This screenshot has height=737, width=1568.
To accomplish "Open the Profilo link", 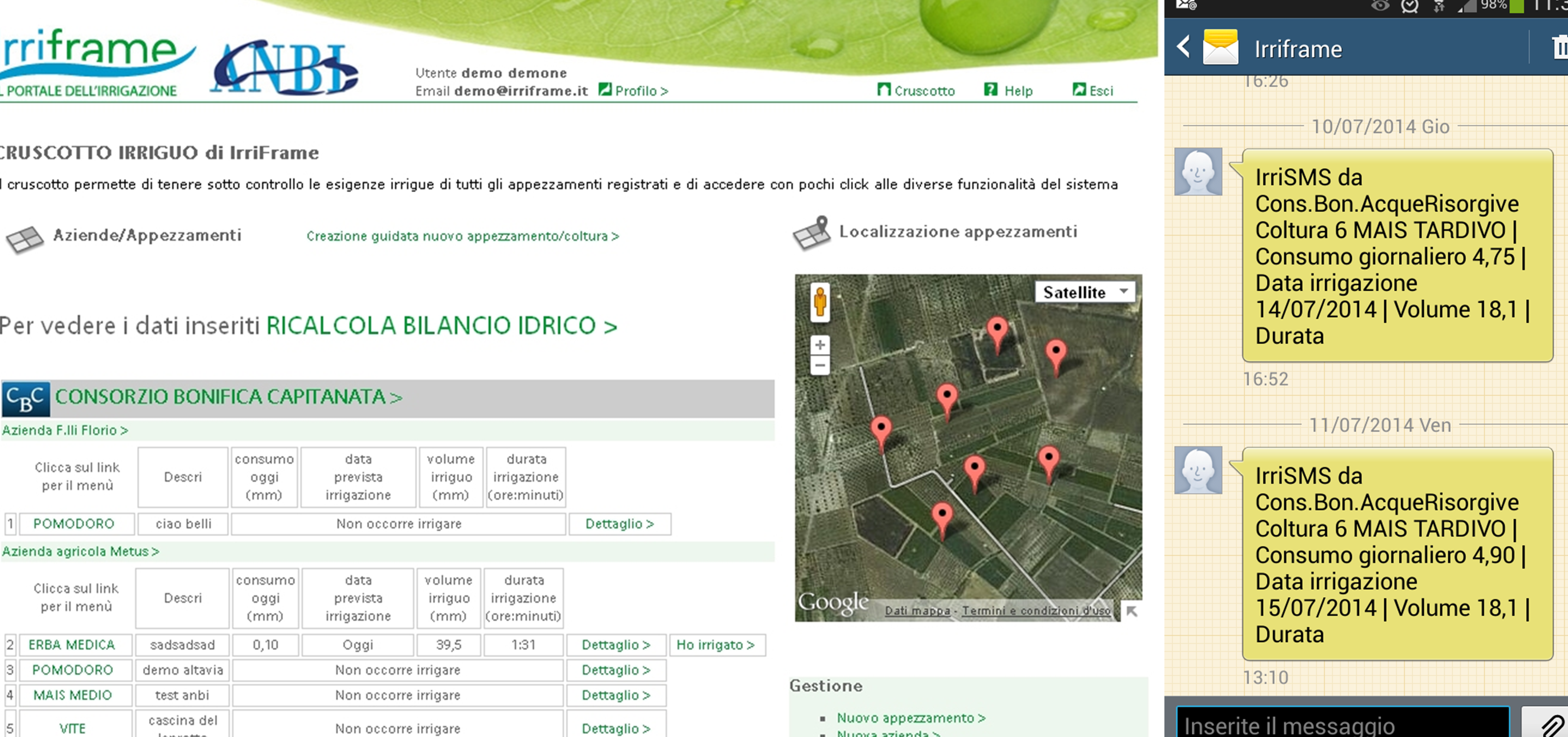I will [633, 91].
